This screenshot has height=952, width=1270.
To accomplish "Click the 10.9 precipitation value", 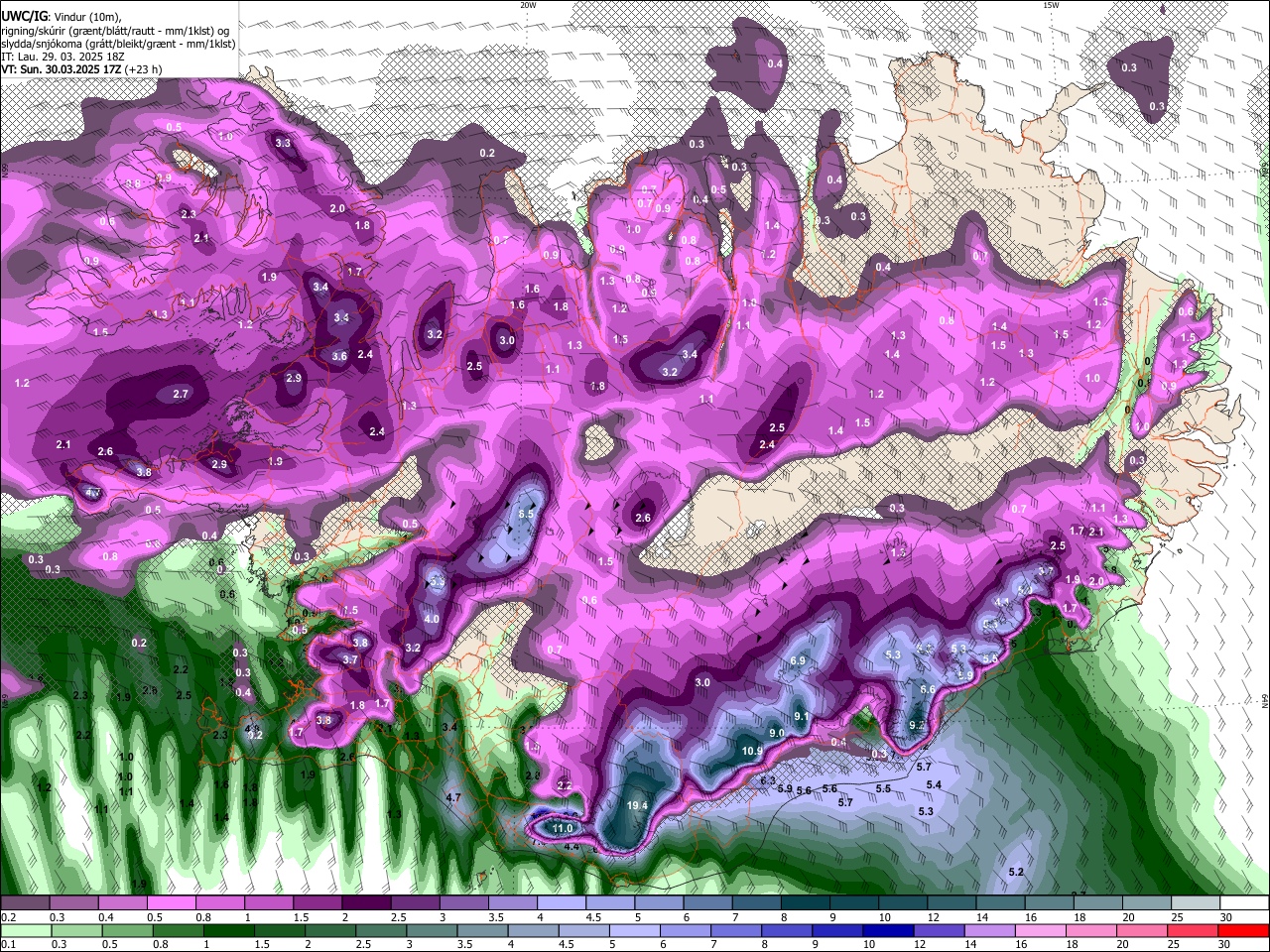I will click(x=752, y=752).
